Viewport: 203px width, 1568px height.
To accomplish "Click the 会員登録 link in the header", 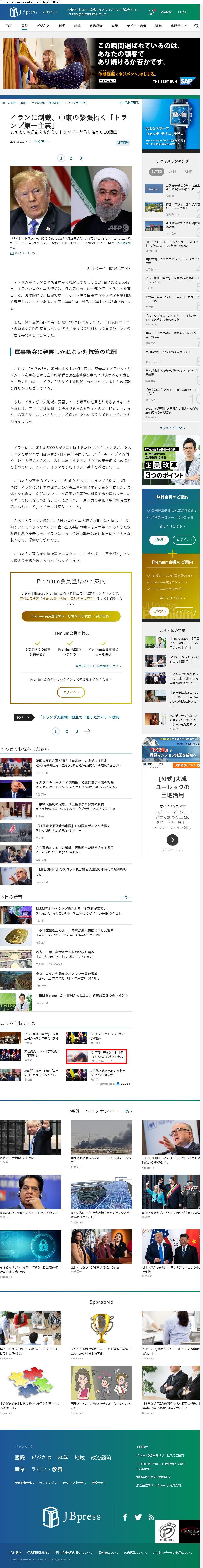I will tap(166, 12).
